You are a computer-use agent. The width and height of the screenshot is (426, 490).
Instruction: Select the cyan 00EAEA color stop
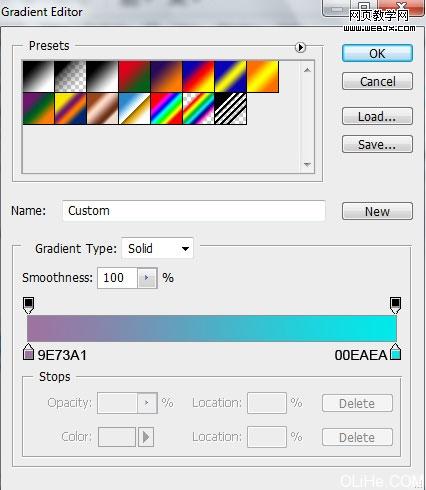[x=395, y=352]
